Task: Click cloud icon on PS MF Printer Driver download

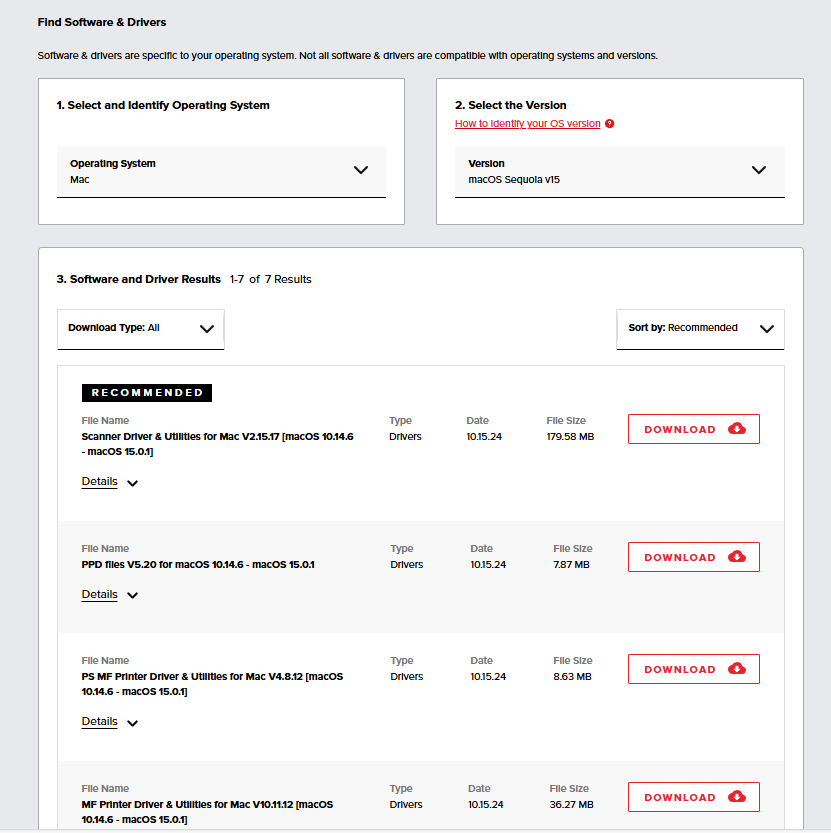Action: 737,669
